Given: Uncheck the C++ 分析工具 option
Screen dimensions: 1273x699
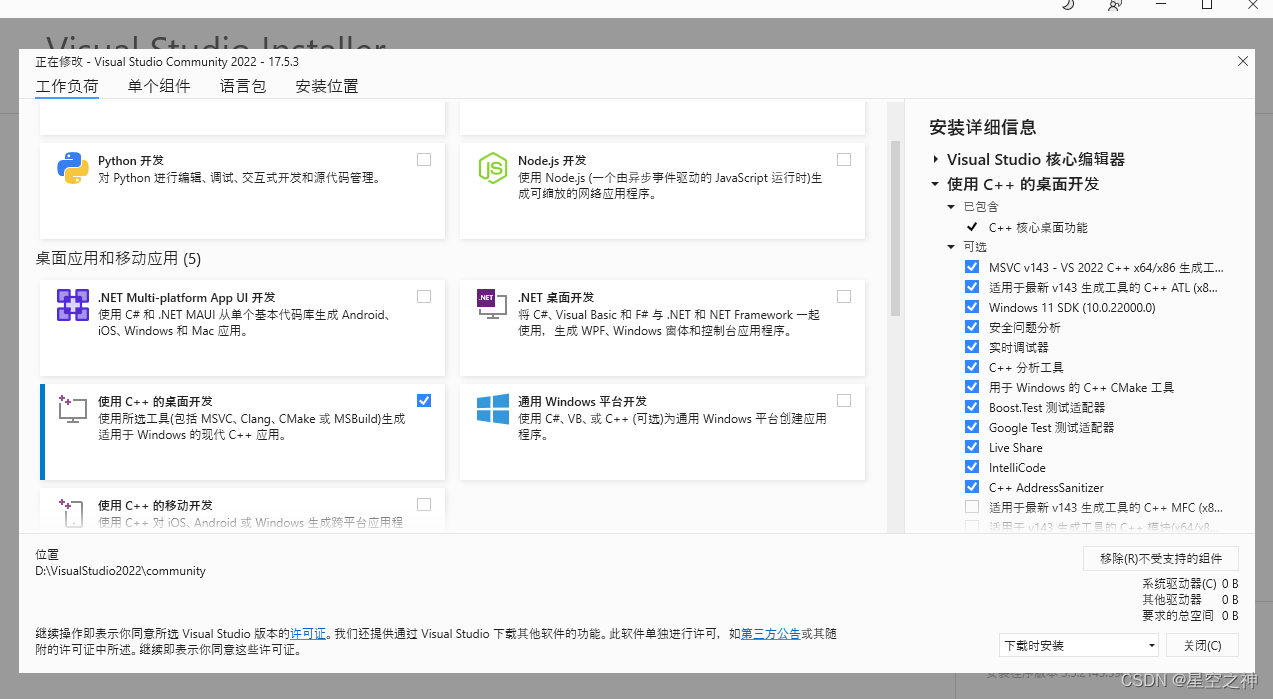Looking at the screenshot, I should click(x=972, y=367).
